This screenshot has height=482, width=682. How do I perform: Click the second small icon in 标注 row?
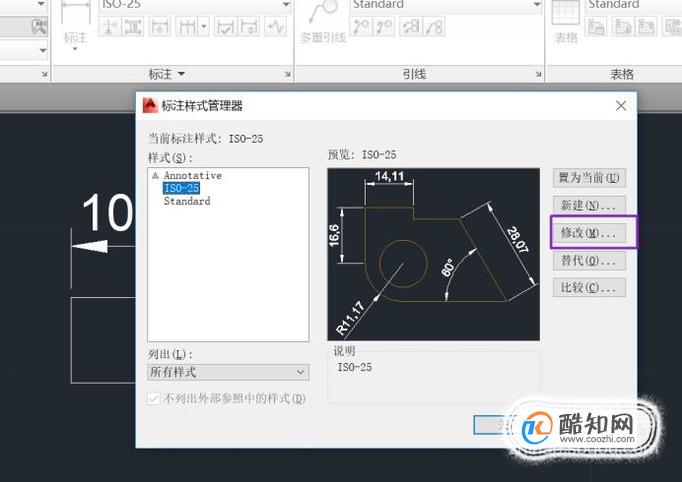[133, 27]
